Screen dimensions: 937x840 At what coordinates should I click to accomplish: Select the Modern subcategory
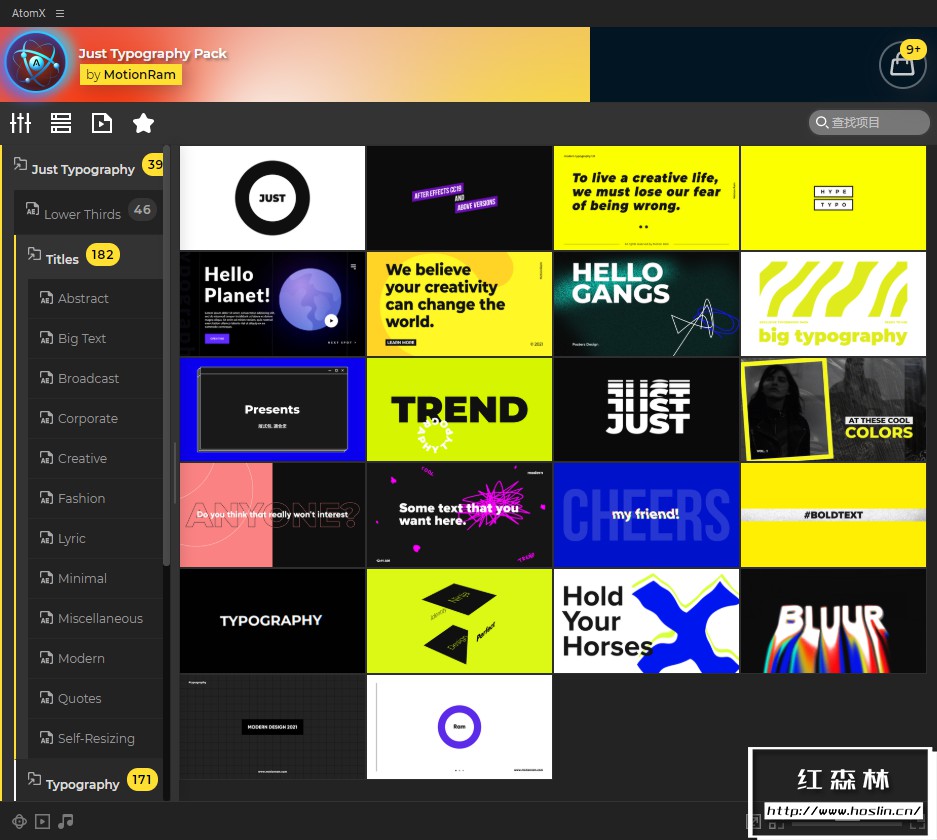coord(96,658)
